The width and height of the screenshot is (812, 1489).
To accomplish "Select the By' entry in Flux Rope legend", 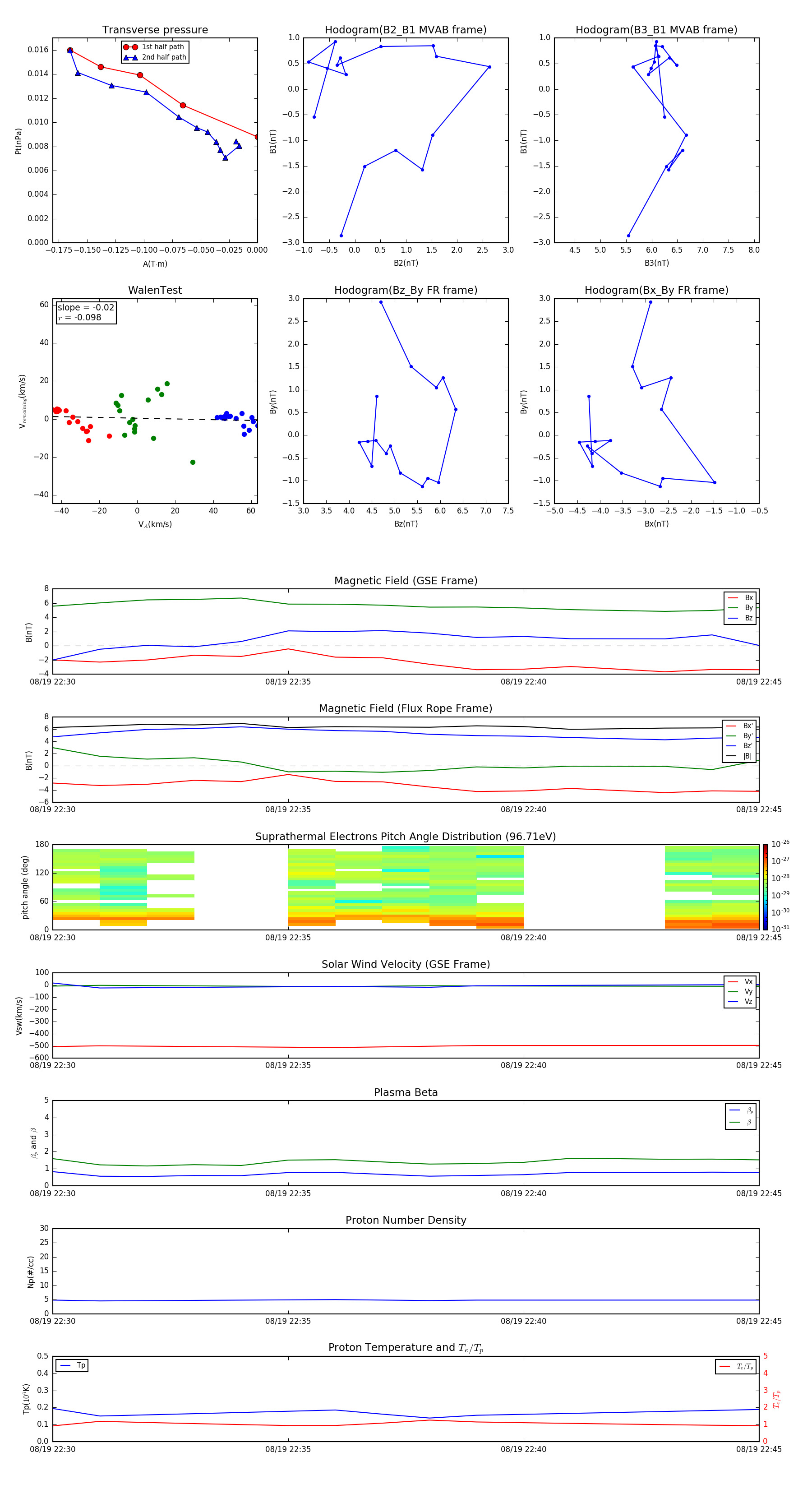I will tap(739, 736).
